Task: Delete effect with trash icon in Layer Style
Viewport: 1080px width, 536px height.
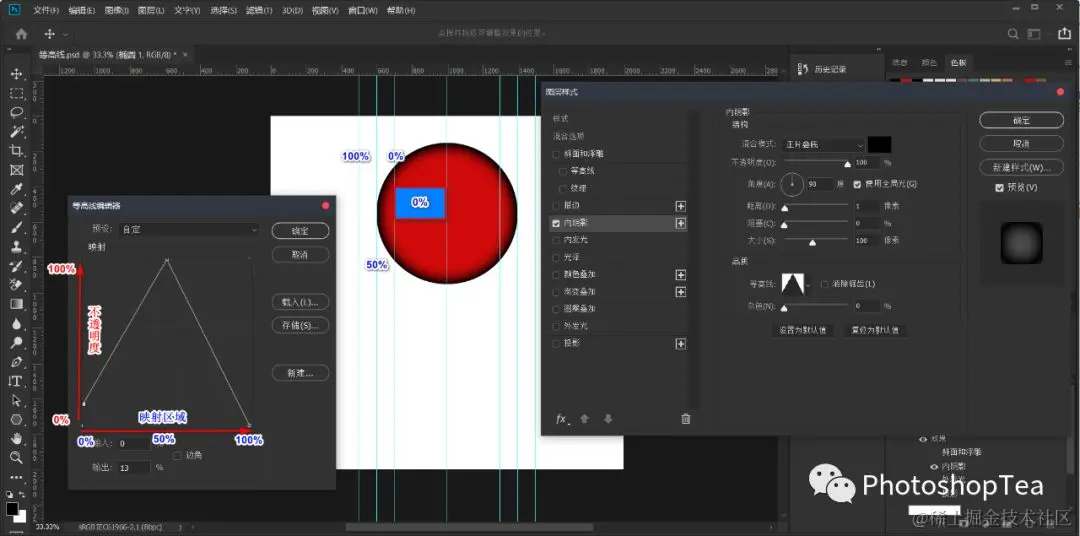Action: pyautogui.click(x=685, y=419)
